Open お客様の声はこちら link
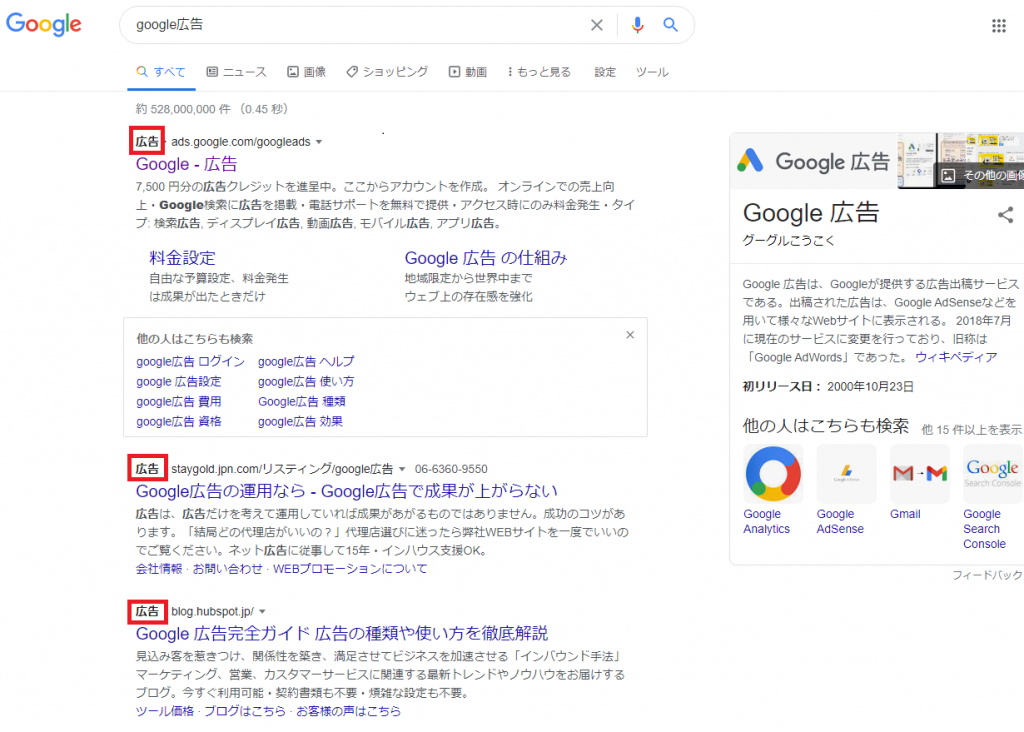The height and width of the screenshot is (732, 1024). click(348, 711)
